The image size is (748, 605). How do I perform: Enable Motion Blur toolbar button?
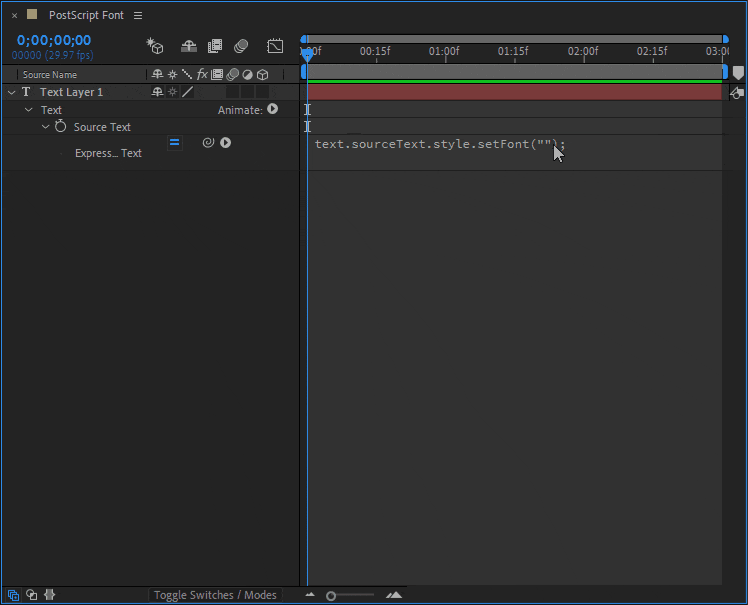(x=241, y=46)
